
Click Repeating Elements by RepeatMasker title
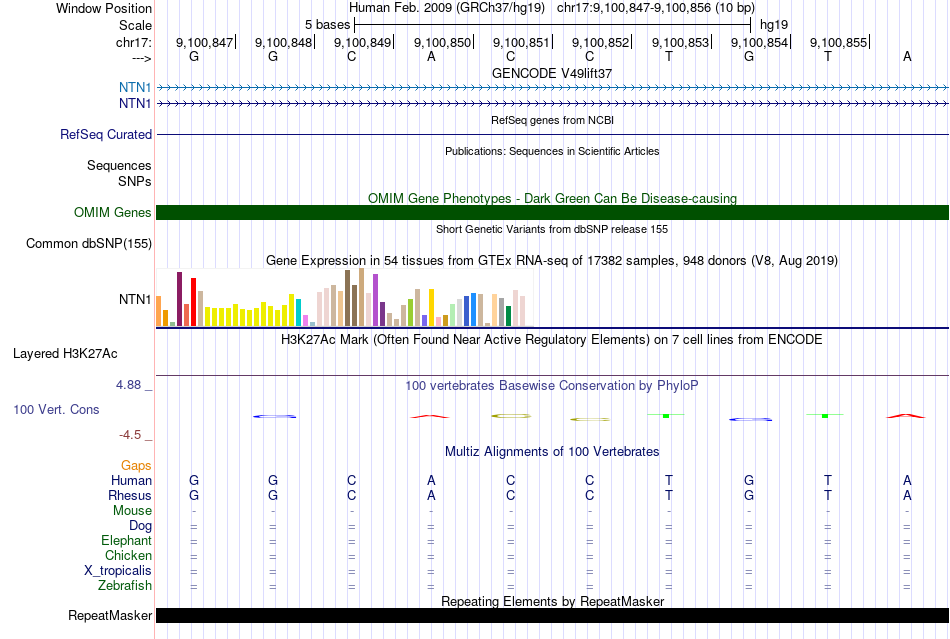(x=552, y=601)
